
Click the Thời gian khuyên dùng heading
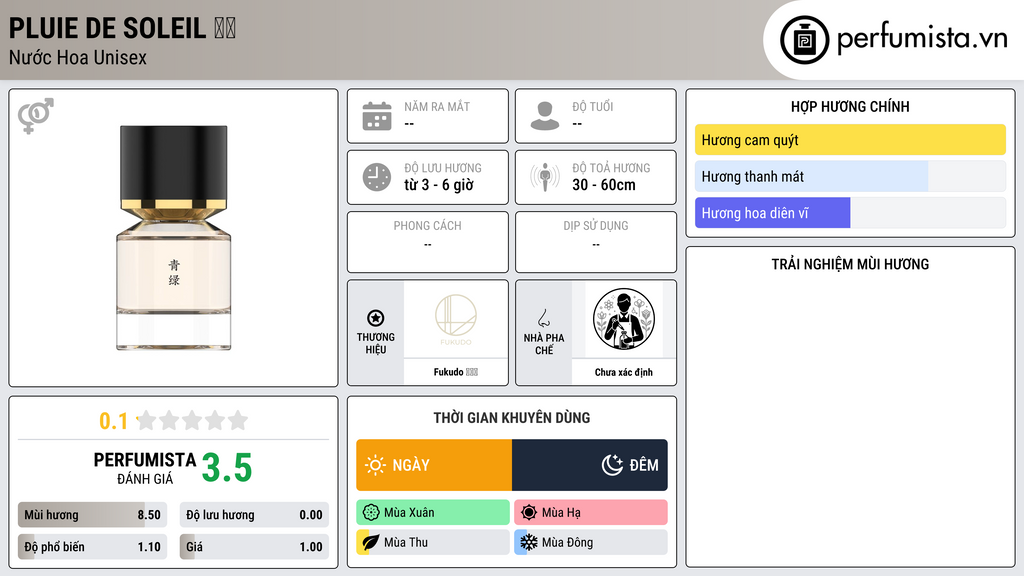pyautogui.click(x=512, y=417)
